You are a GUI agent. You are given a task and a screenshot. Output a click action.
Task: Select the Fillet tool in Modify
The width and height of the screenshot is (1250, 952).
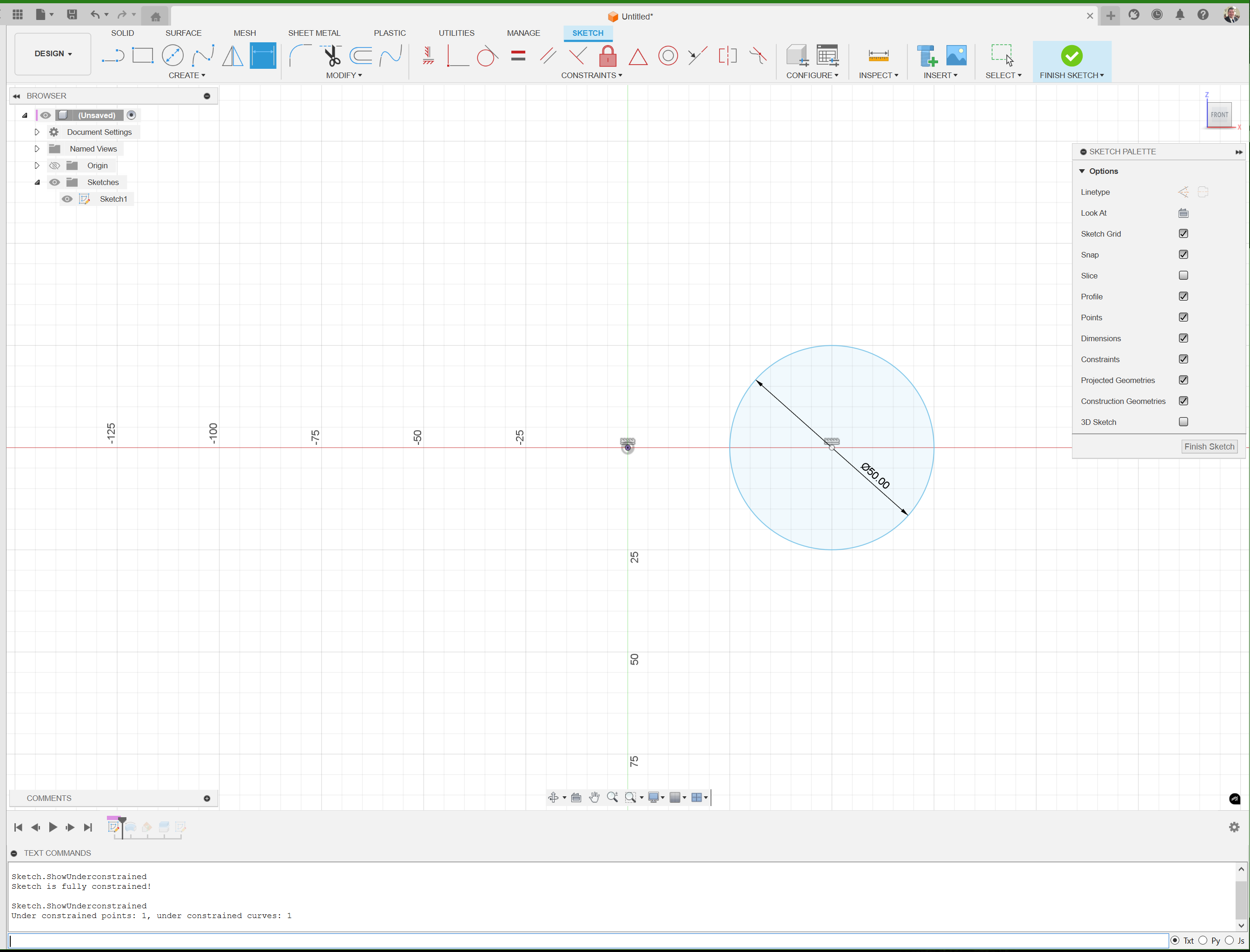(x=300, y=55)
